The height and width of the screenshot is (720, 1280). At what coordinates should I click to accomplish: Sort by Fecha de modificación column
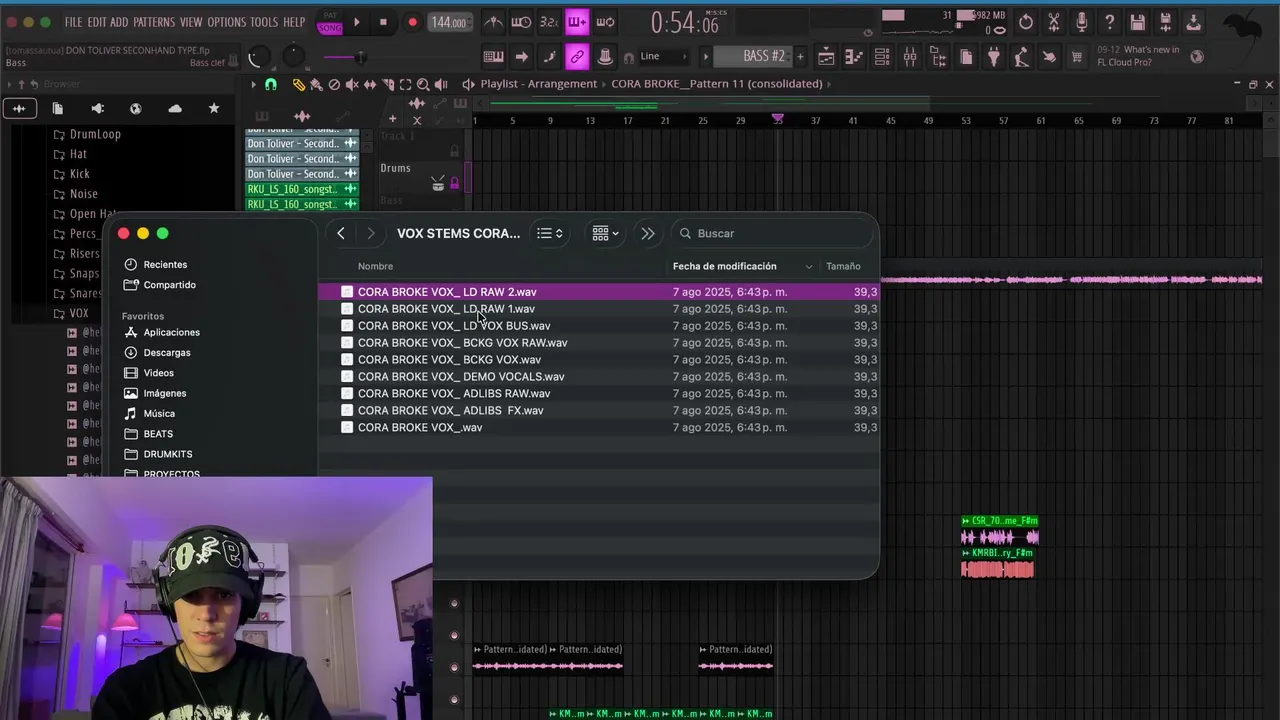742,266
